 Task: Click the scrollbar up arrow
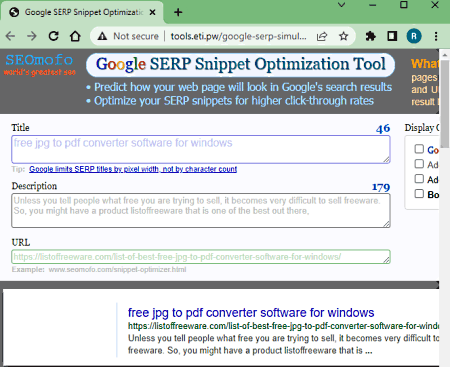pyautogui.click(x=444, y=55)
